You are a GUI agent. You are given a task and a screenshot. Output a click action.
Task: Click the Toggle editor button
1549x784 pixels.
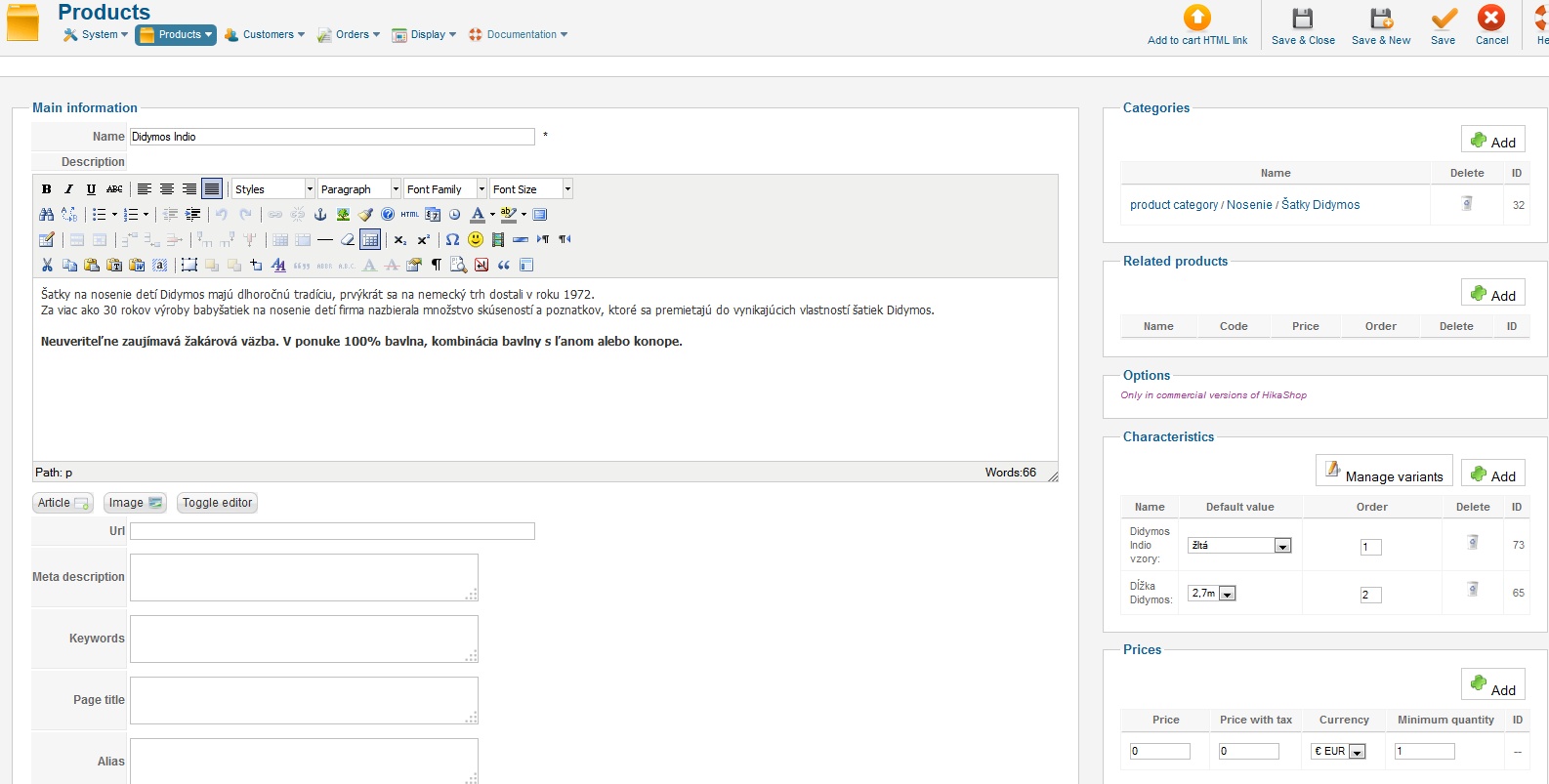217,503
